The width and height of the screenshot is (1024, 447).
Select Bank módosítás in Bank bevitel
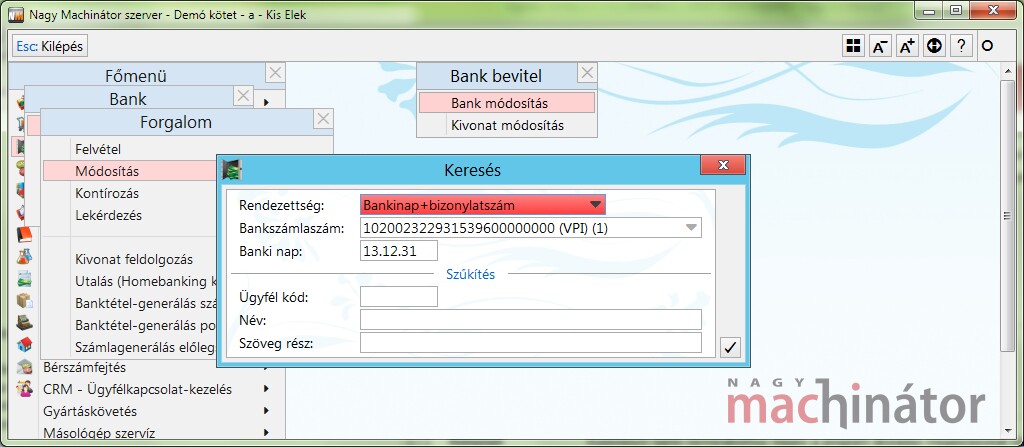507,103
